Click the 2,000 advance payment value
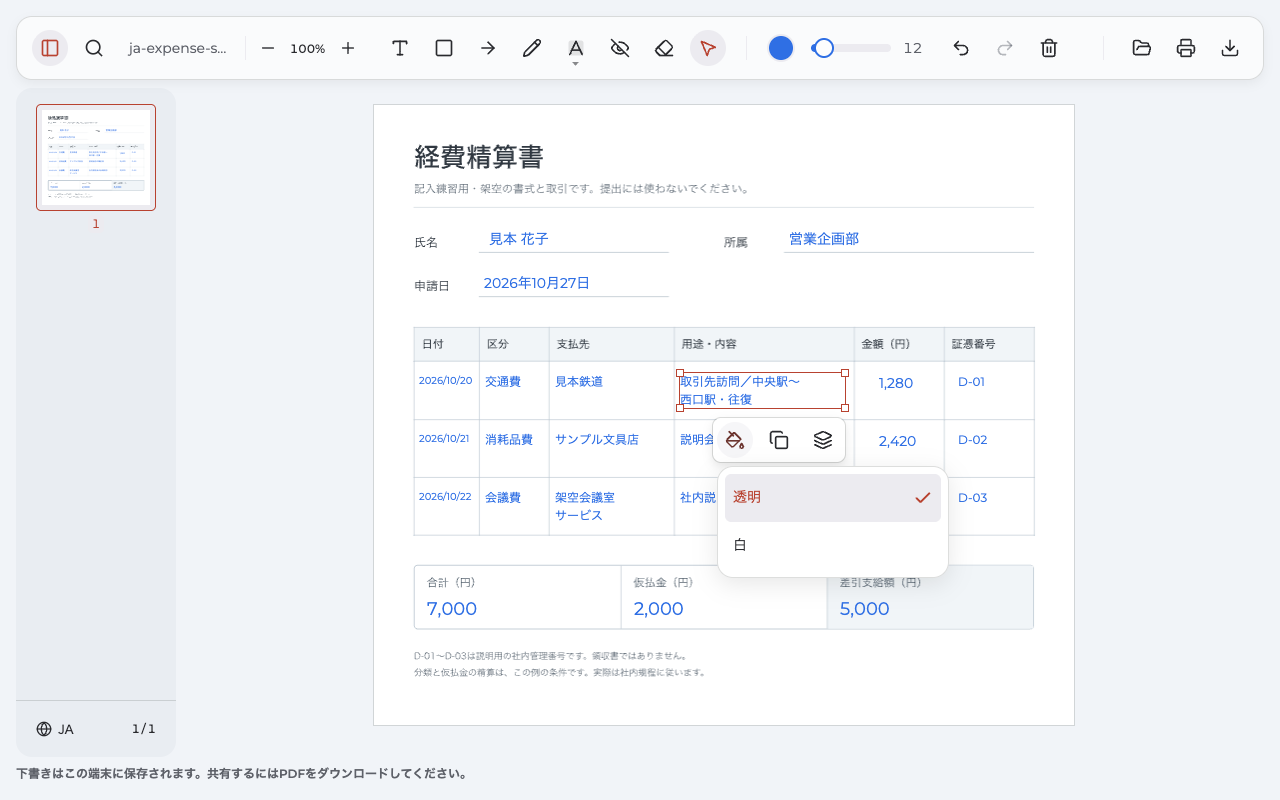Screen dimensions: 1280x800 point(659,609)
